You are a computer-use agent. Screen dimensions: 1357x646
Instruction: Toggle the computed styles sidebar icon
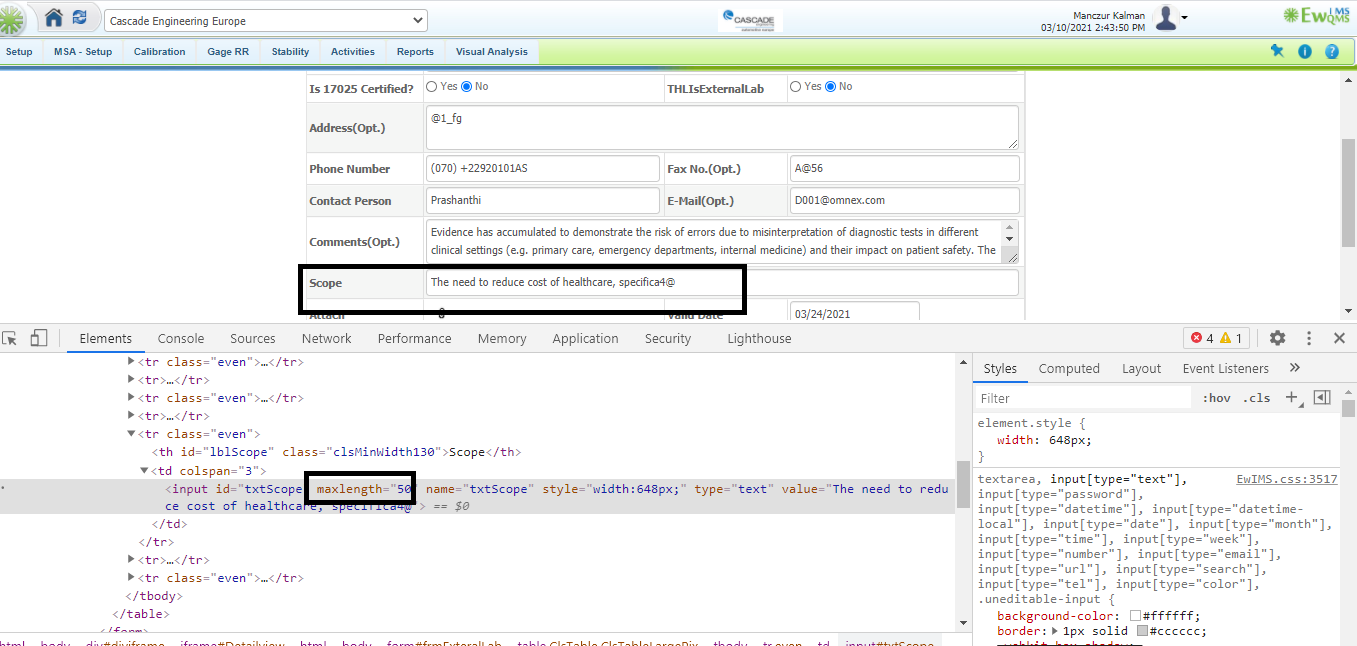1322,397
